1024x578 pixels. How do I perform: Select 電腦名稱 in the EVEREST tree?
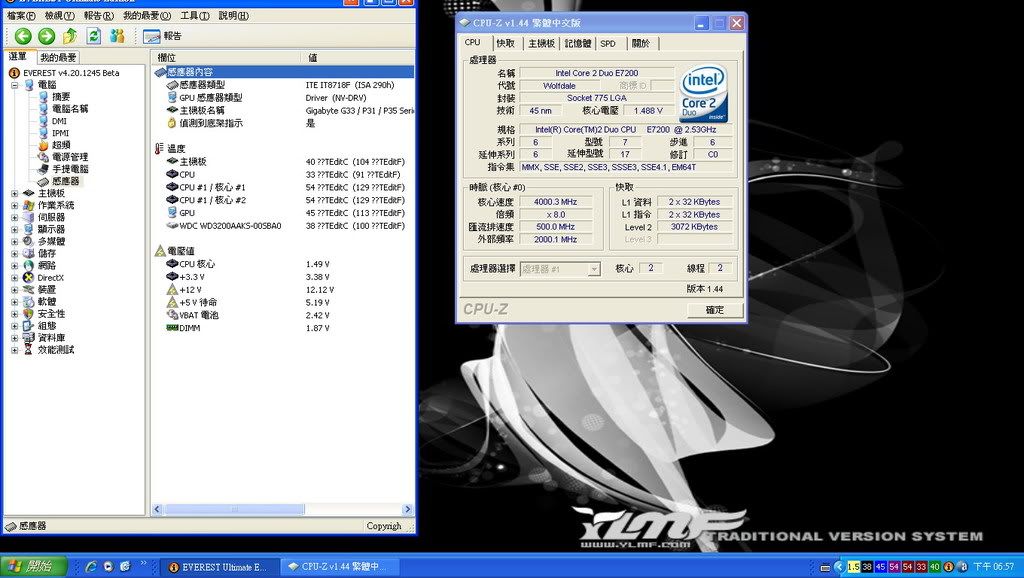(x=69, y=109)
